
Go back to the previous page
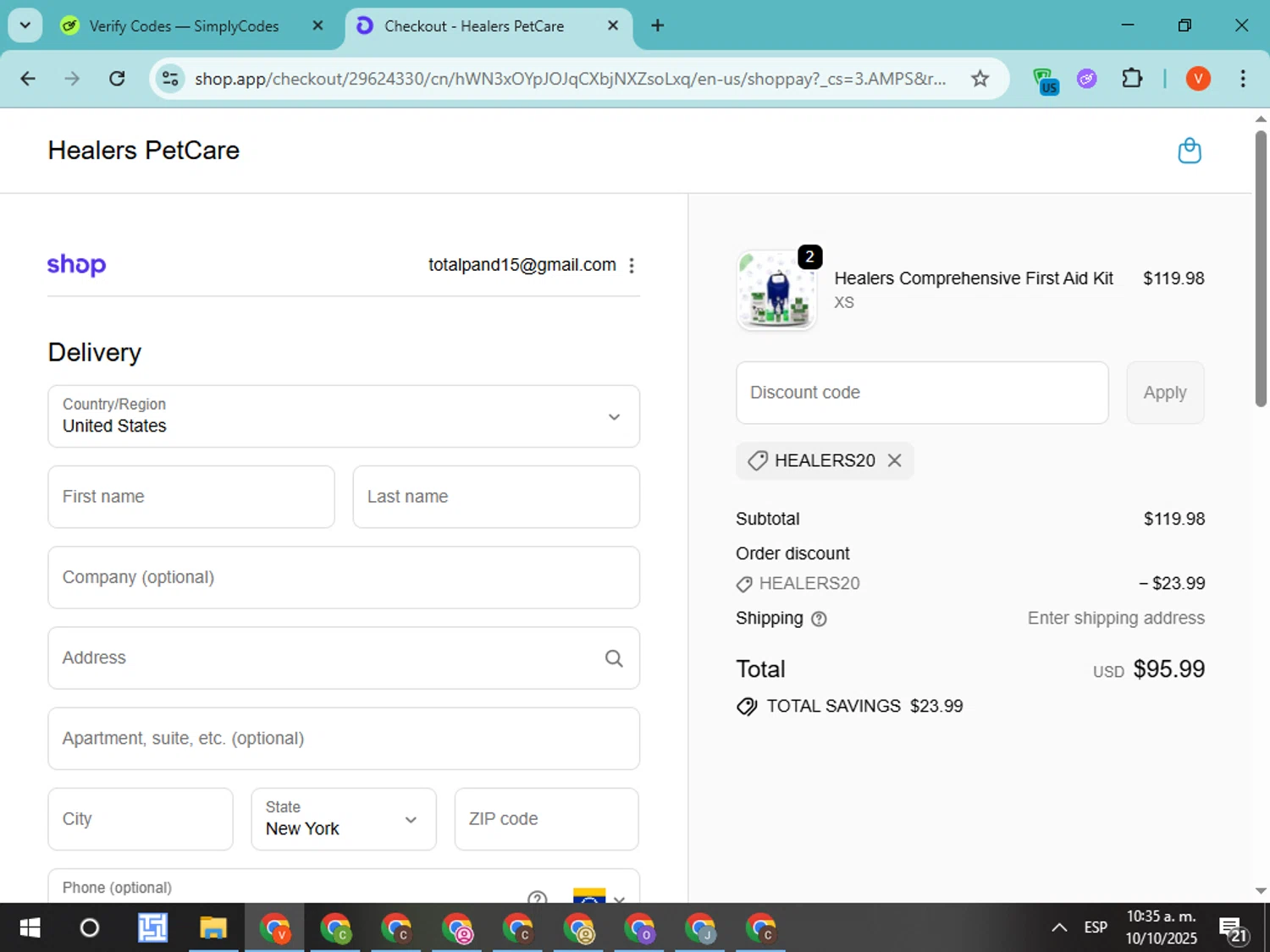click(x=28, y=79)
